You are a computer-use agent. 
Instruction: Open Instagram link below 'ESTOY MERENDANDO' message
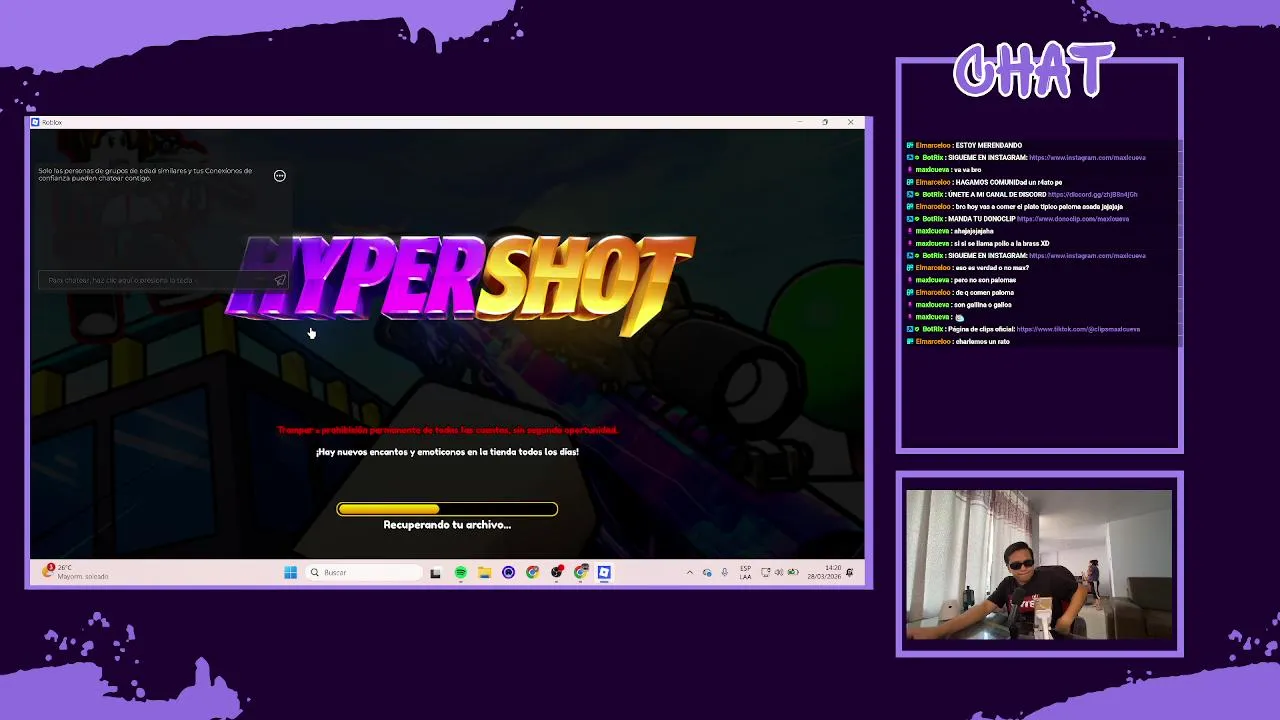pyautogui.click(x=1087, y=158)
